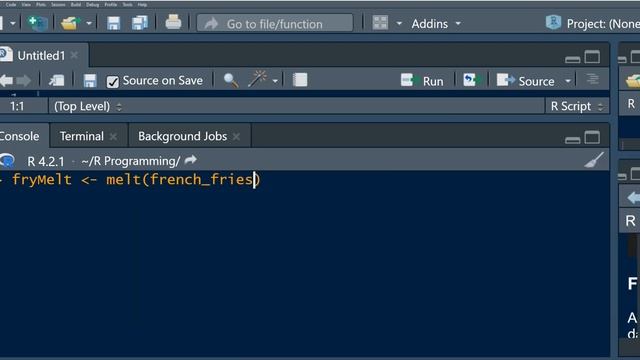Viewport: 640px width, 360px height.
Task: Click the console line fryMelt <- melt(french_fries)
Action: [136, 180]
